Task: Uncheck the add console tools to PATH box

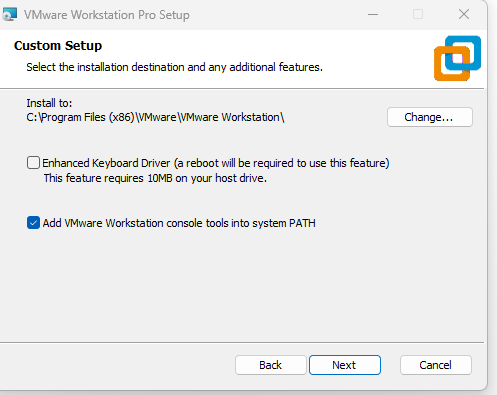Action: click(x=33, y=223)
